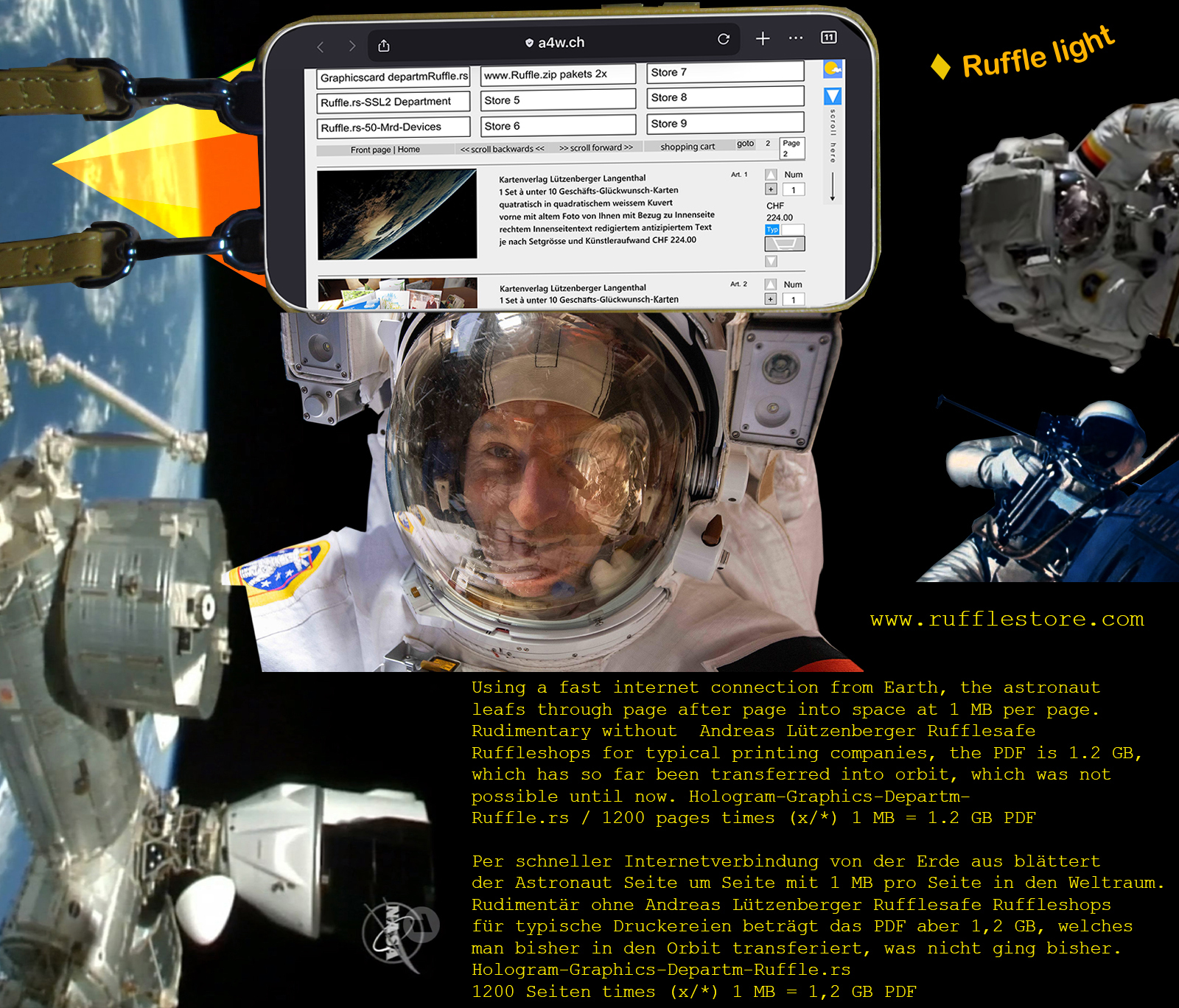
Task: Reload the a4w.ch page
Action: [724, 39]
